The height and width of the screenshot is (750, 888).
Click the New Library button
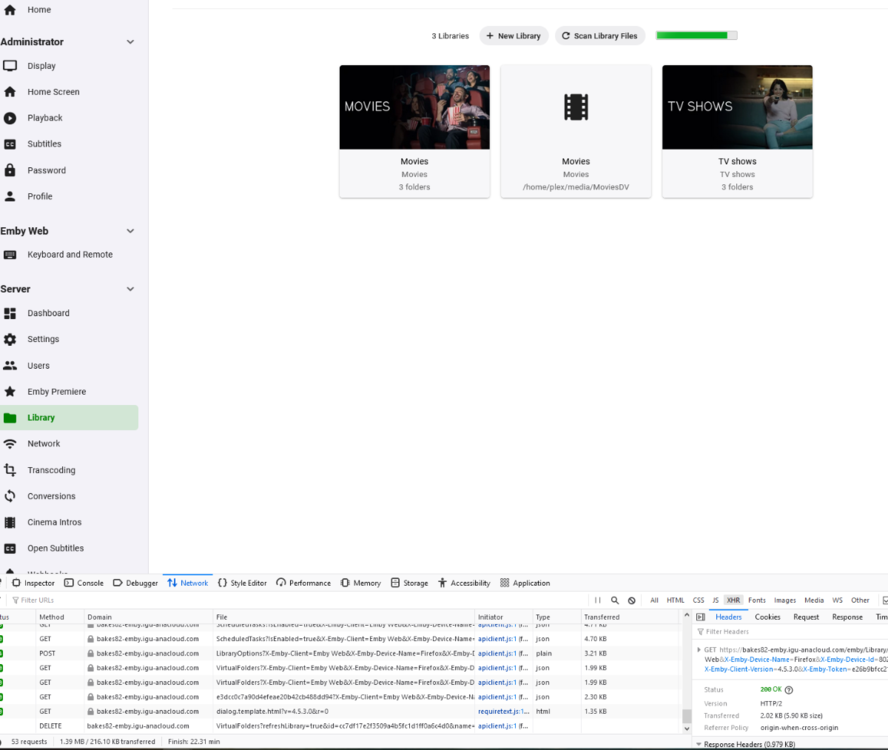click(x=514, y=36)
